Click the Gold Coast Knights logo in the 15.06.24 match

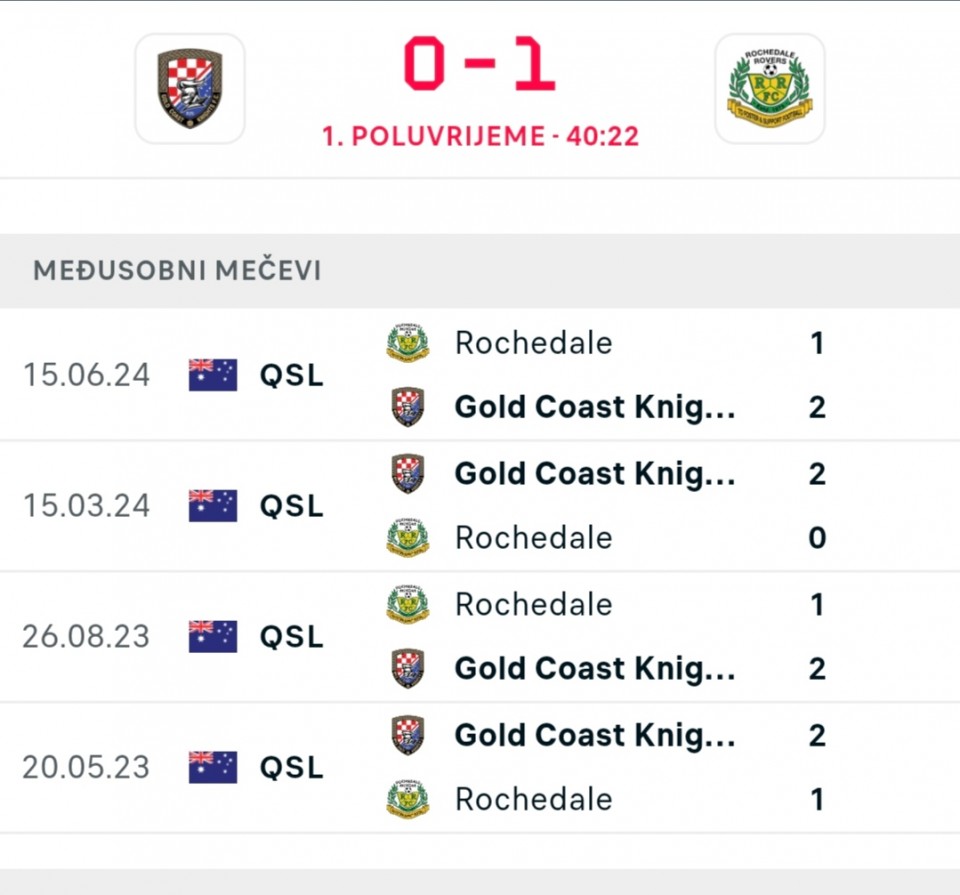point(408,407)
